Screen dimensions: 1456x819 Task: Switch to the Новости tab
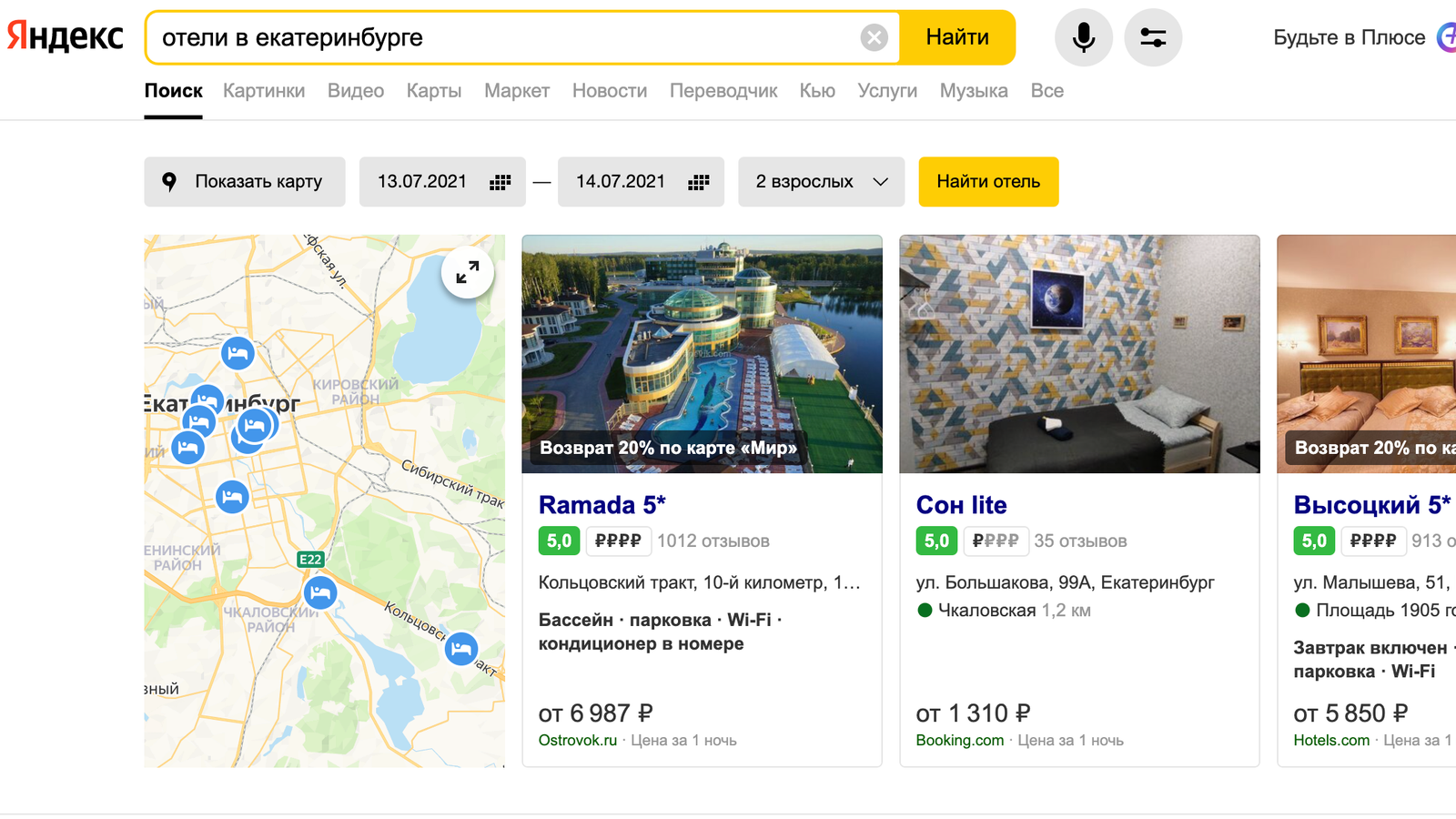coord(610,91)
